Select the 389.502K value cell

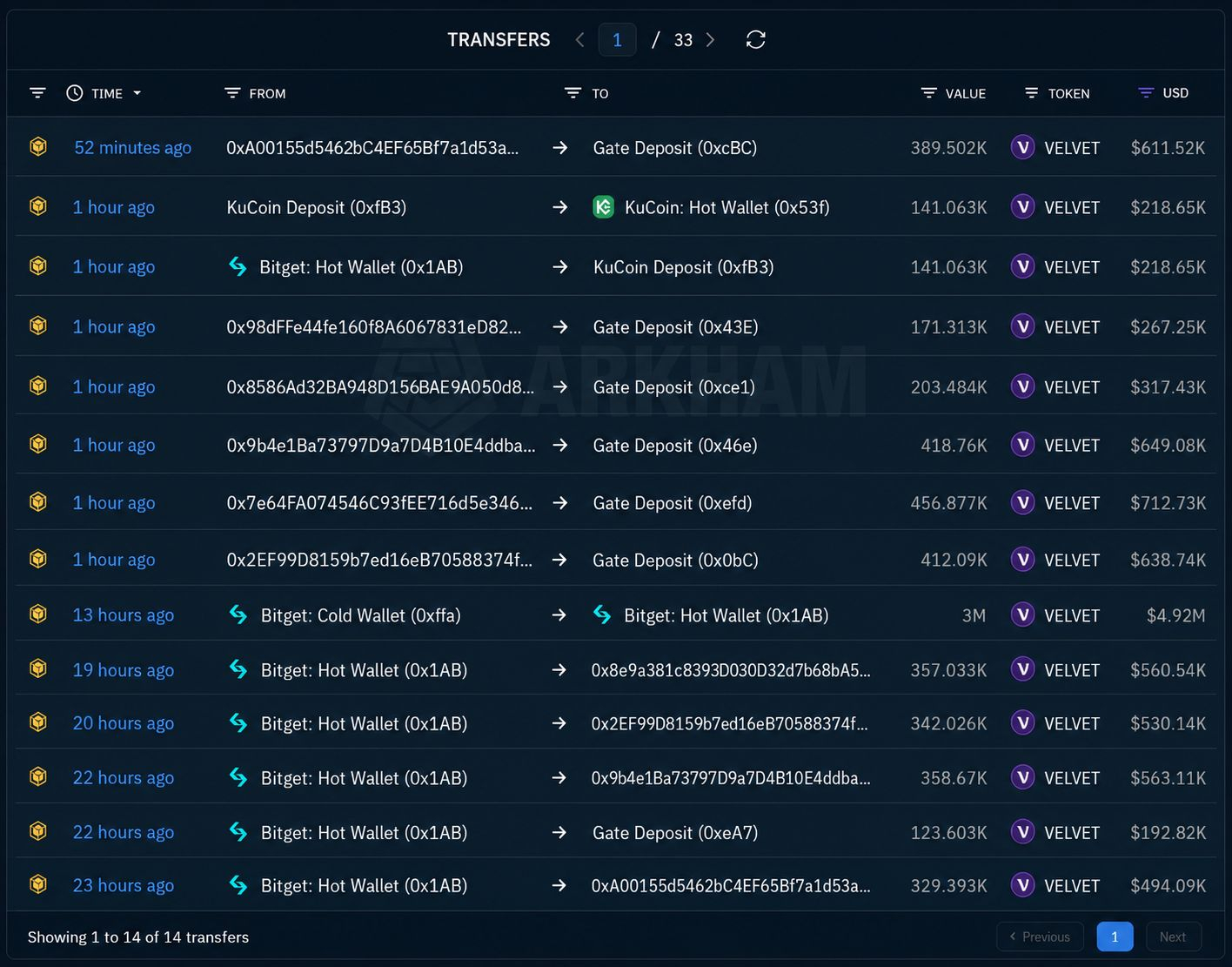[x=948, y=148]
